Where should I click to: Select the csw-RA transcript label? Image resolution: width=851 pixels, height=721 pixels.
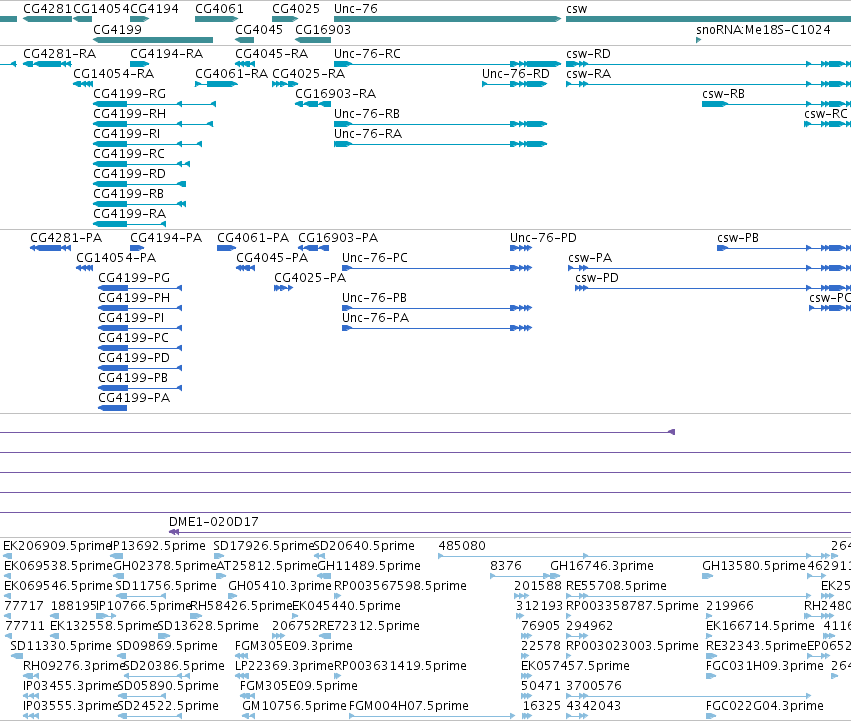coord(588,73)
